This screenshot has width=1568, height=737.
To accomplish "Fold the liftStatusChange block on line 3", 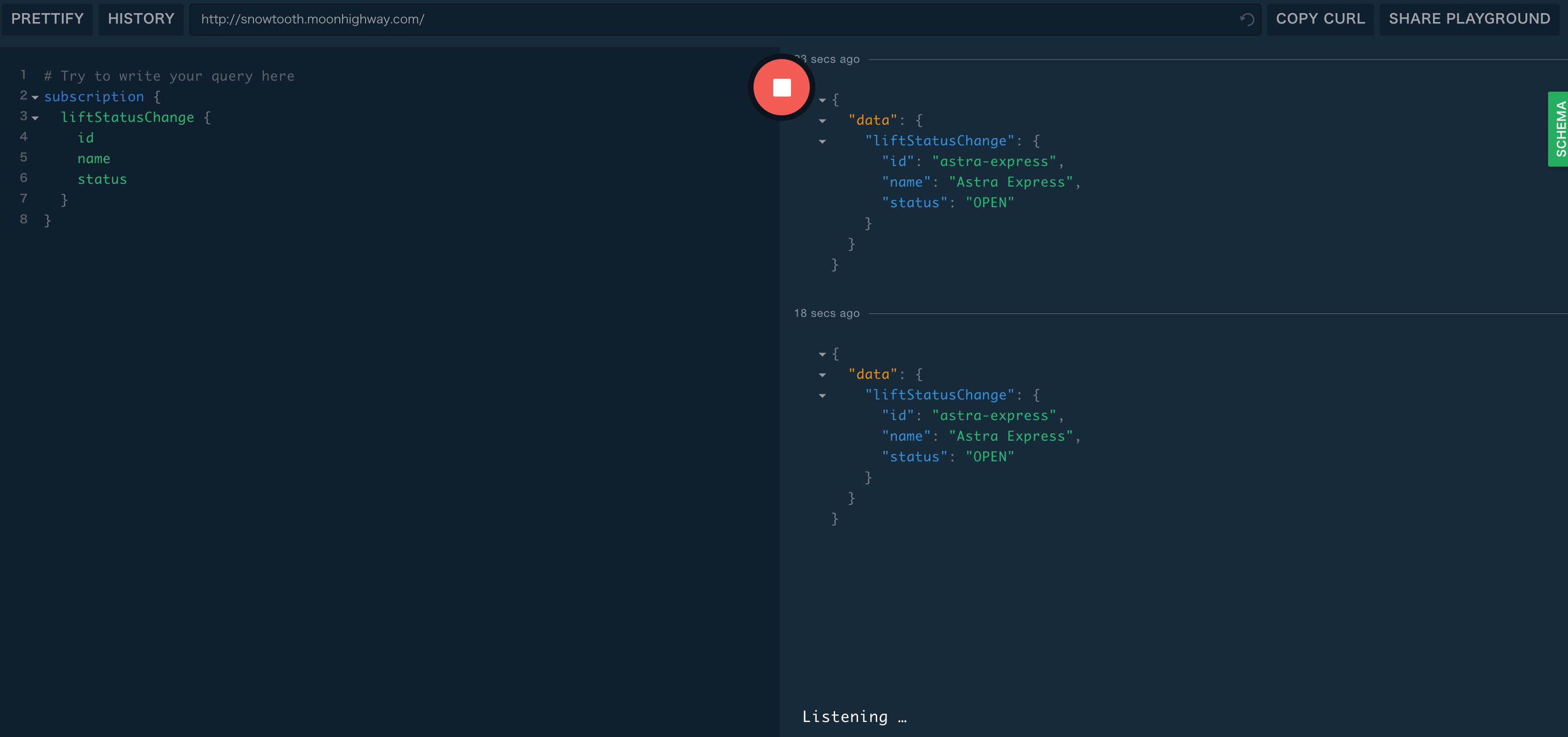I will click(35, 118).
